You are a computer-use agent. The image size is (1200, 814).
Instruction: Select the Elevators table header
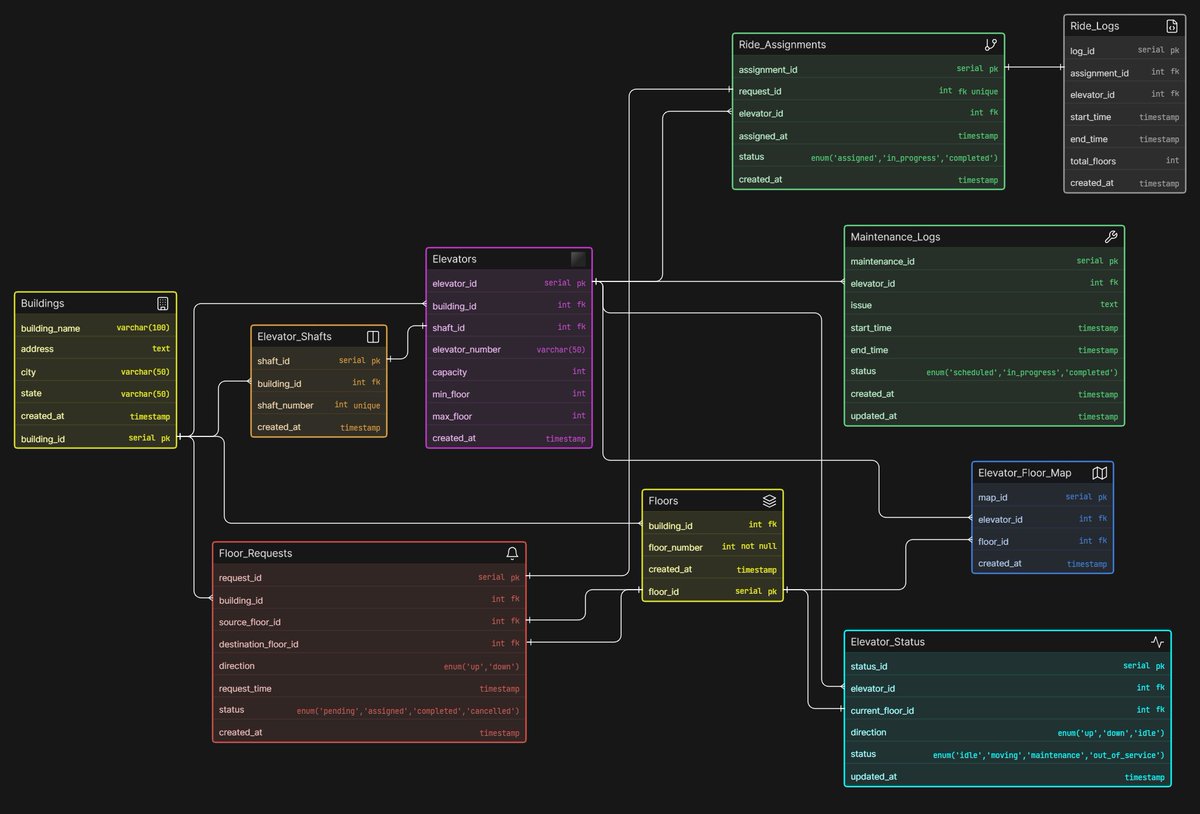tap(509, 259)
